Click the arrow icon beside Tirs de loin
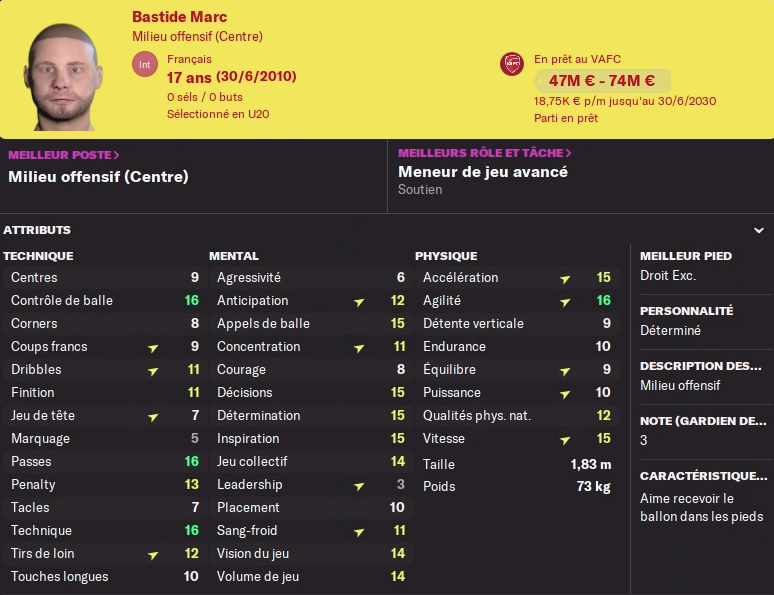The width and height of the screenshot is (774, 595). coord(153,555)
